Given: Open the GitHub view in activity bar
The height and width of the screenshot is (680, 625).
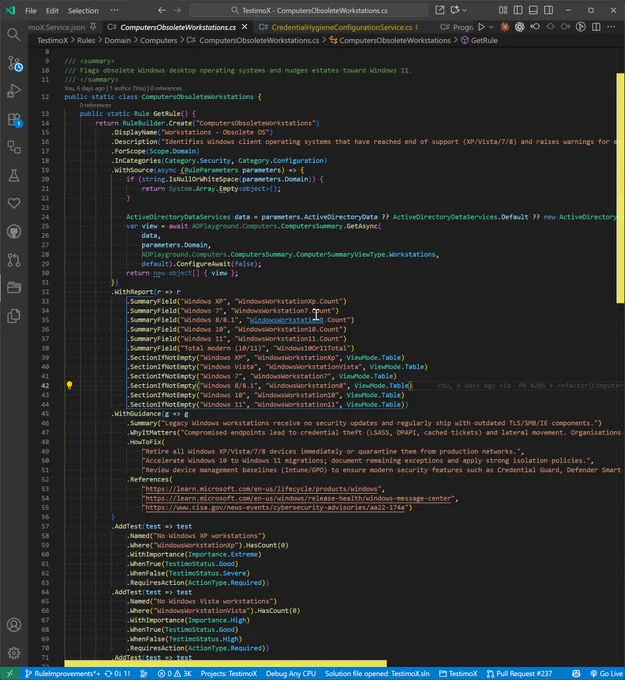Looking at the screenshot, I should pyautogui.click(x=14, y=232).
